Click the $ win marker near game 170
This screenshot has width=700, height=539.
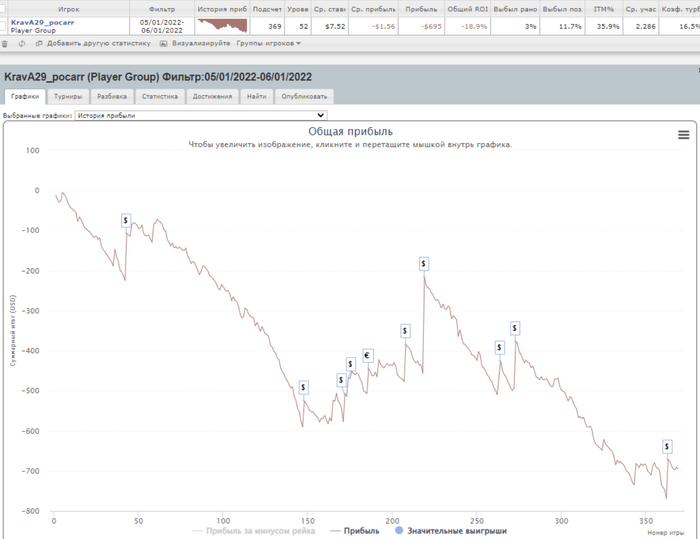342,380
